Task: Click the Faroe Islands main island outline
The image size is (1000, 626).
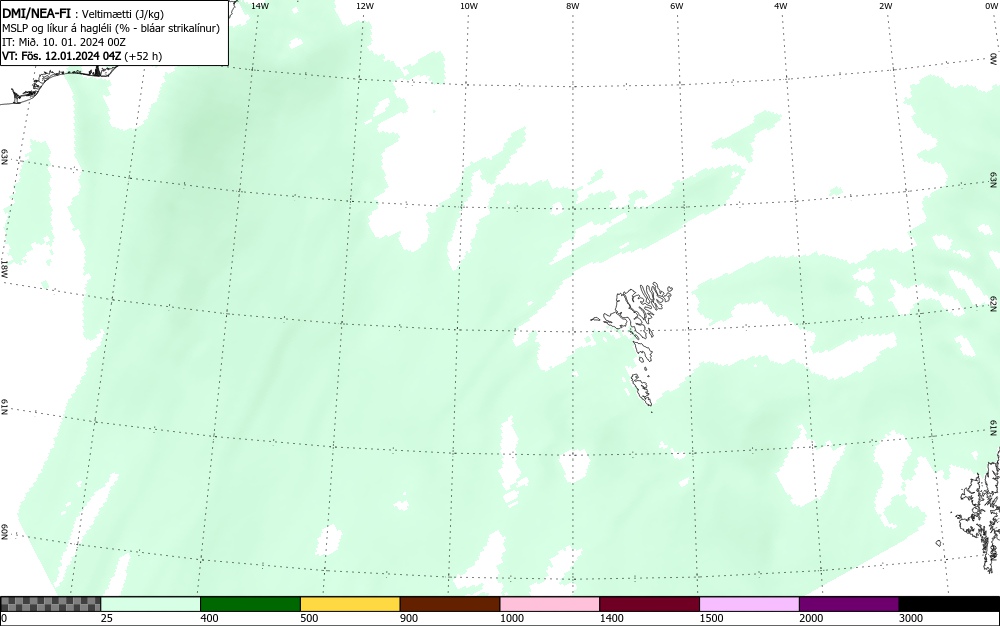Action: 628,312
